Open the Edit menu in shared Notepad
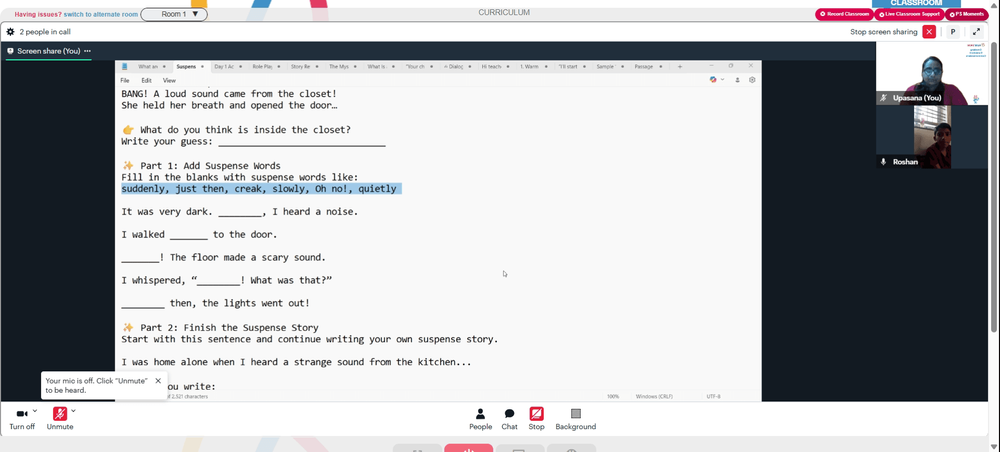The height and width of the screenshot is (452, 1000). (x=147, y=80)
